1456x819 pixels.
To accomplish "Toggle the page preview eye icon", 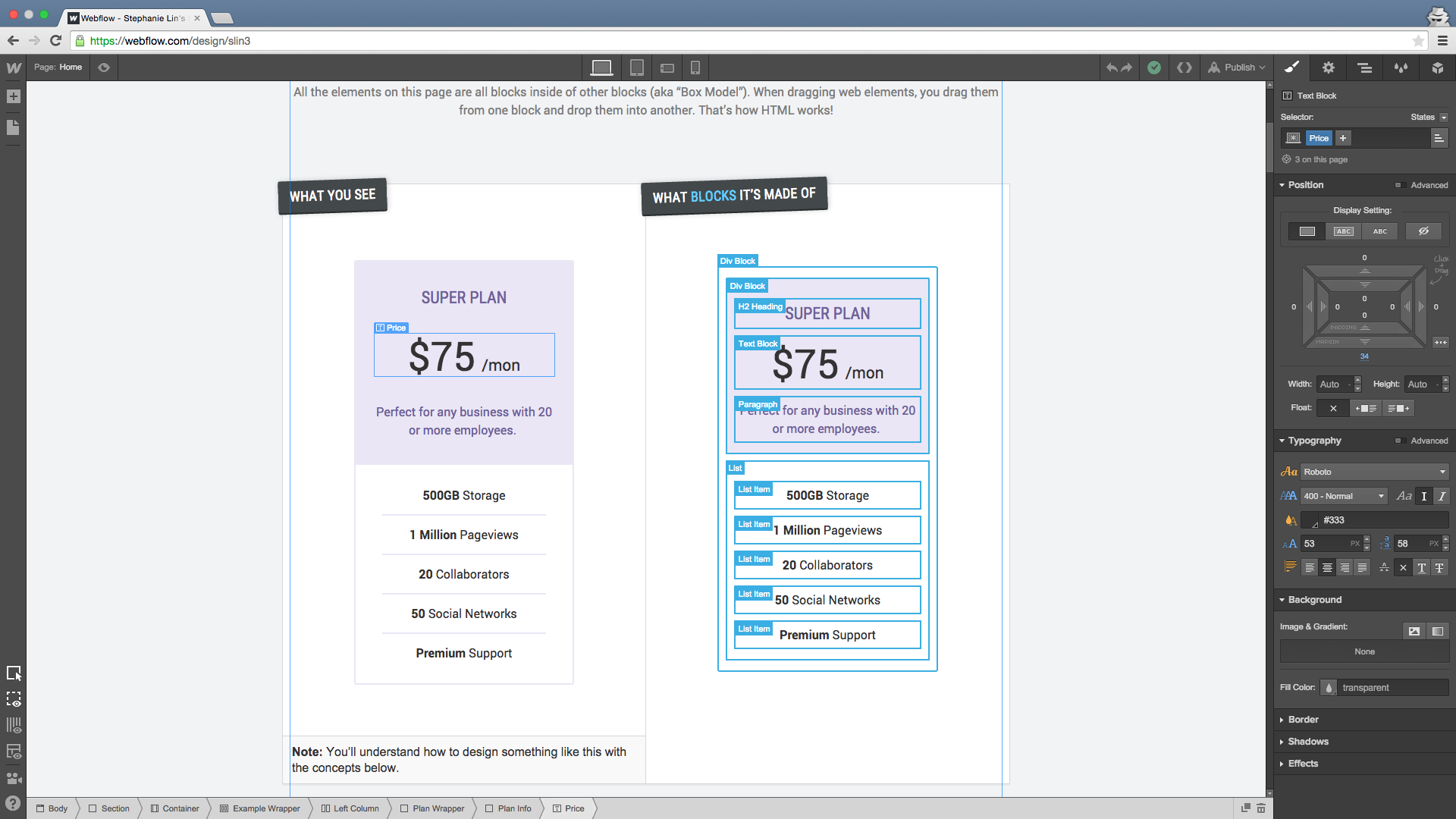I will click(x=104, y=67).
